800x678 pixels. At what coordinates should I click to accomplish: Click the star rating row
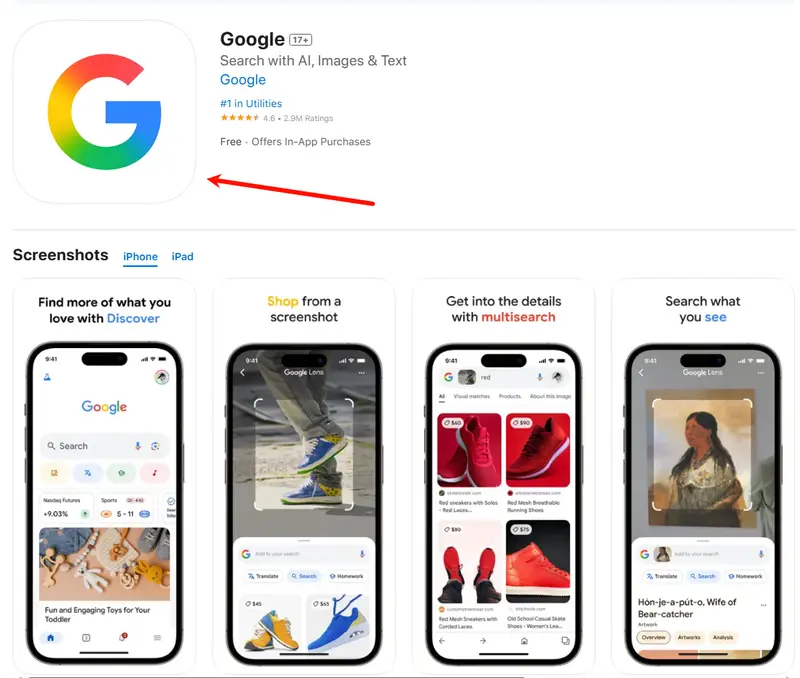pyautogui.click(x=277, y=118)
